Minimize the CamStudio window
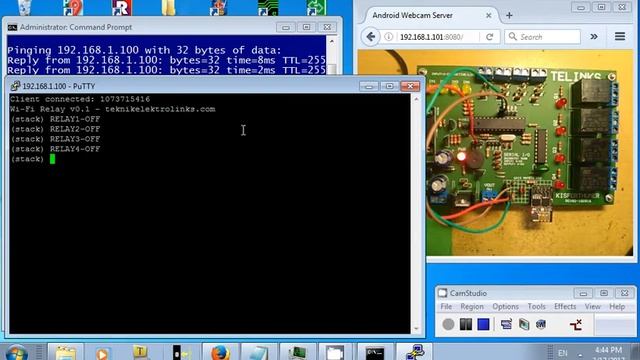 pyautogui.click(x=583, y=293)
